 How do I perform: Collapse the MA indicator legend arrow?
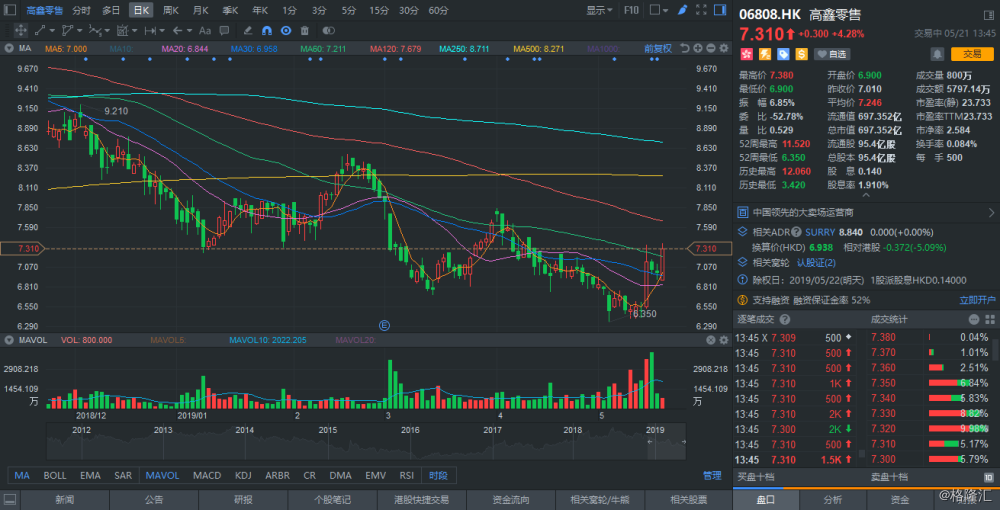click(x=8, y=48)
